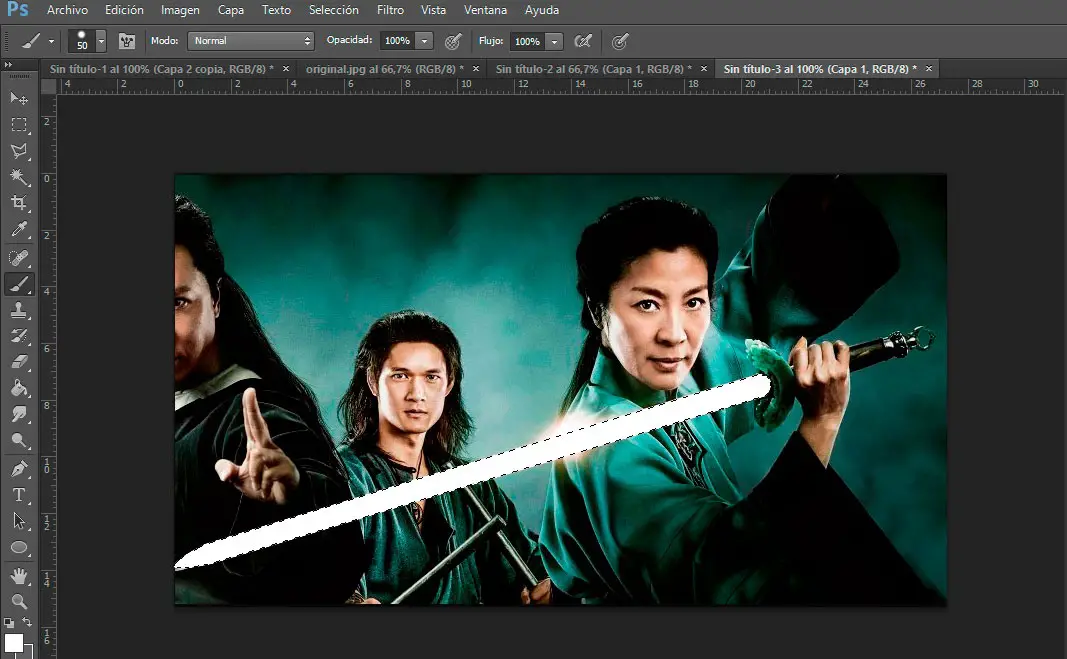Toggle the Brush panel button

pos(127,41)
